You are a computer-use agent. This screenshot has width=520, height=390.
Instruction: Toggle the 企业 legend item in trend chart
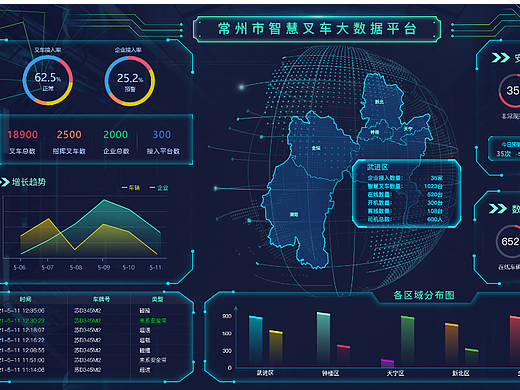[159, 188]
